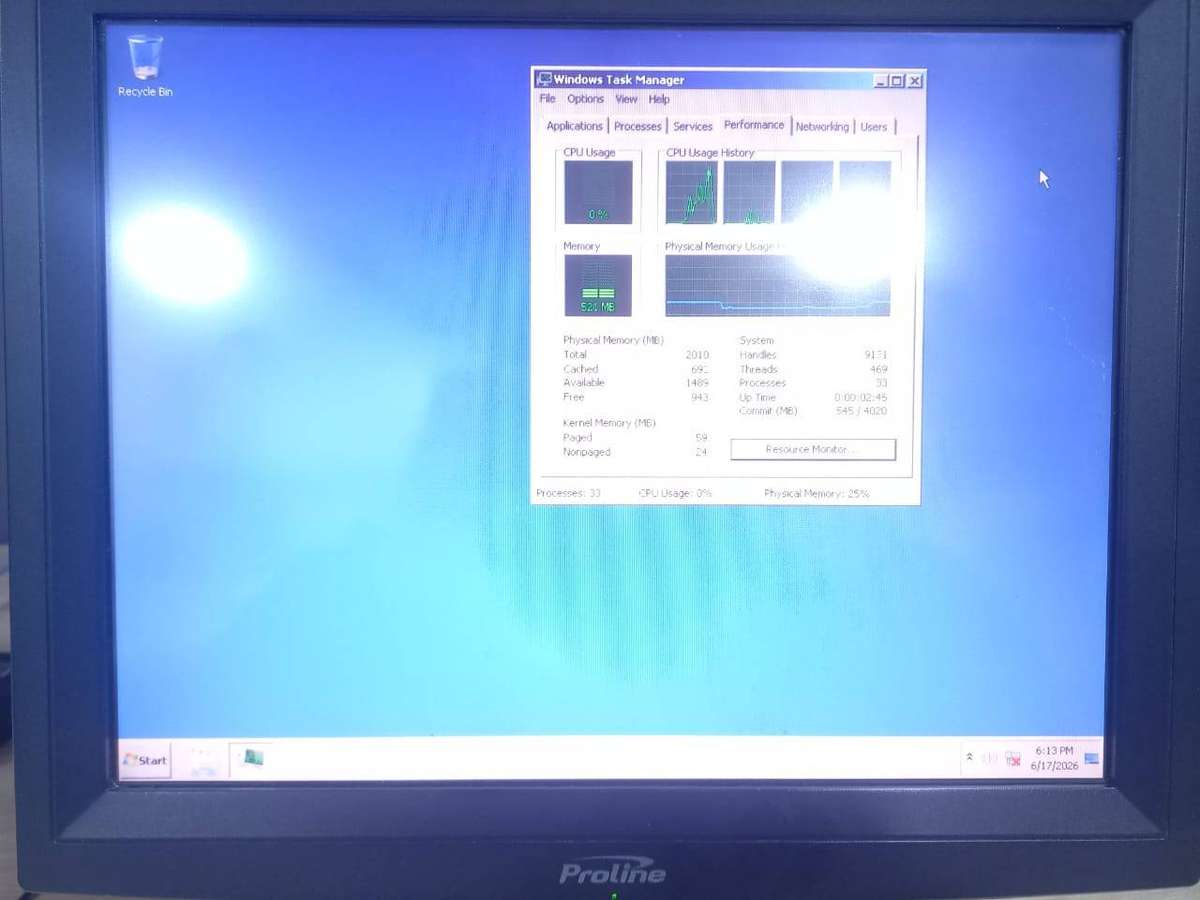Screen dimensions: 1200x900
Task: Click the Commit value 545 / 4020
Action: pos(861,411)
